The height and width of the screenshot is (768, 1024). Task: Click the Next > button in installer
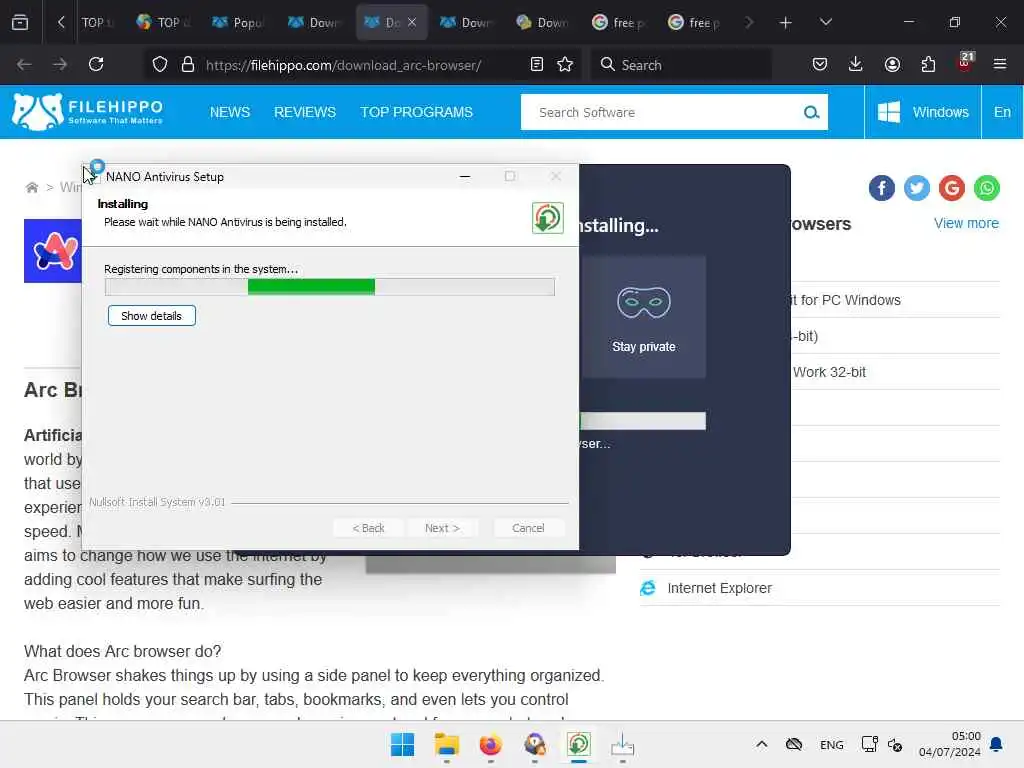pos(442,528)
